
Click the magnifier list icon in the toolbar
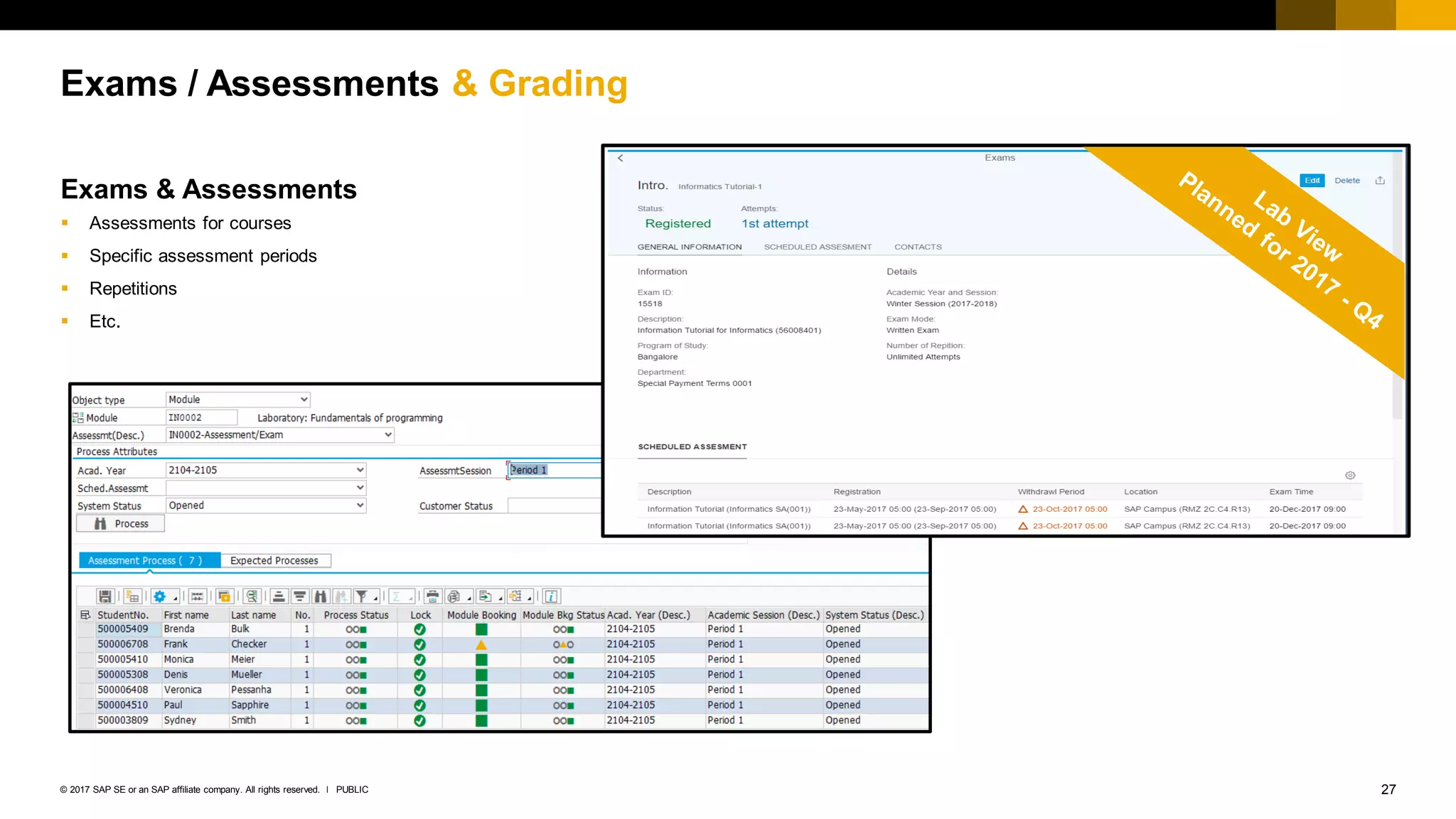pos(252,596)
